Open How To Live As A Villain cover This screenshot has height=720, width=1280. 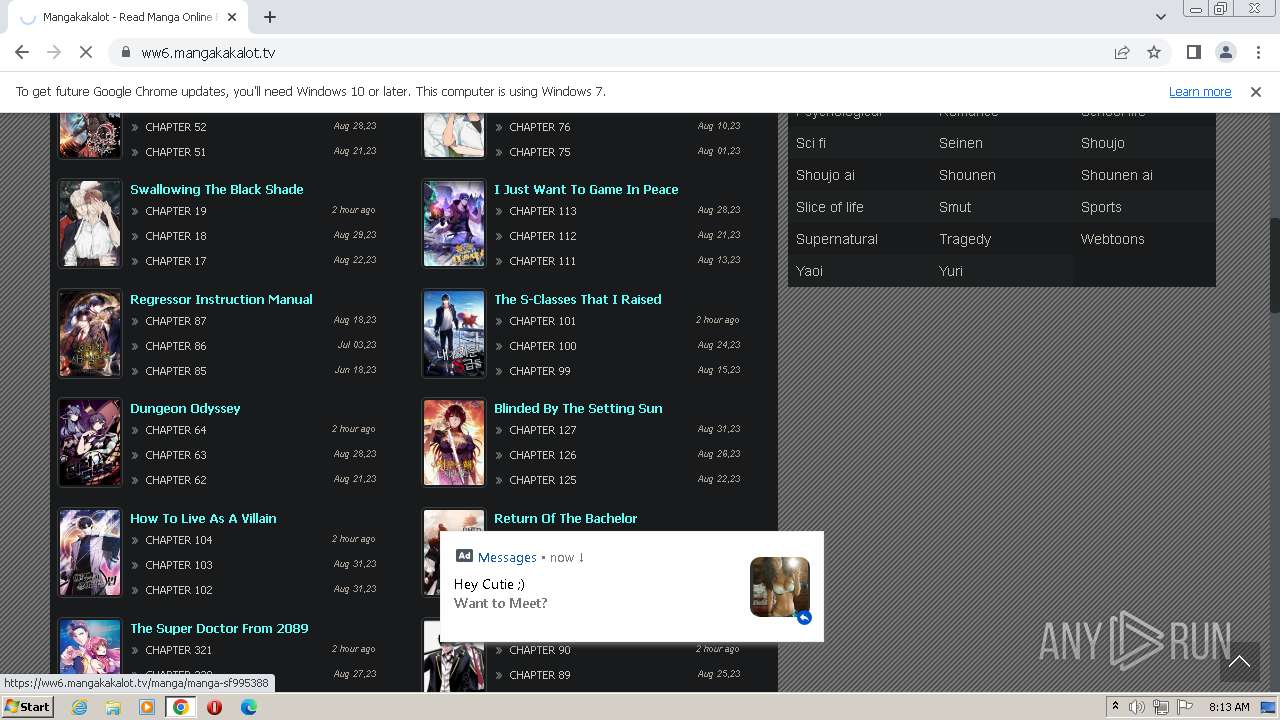90,553
